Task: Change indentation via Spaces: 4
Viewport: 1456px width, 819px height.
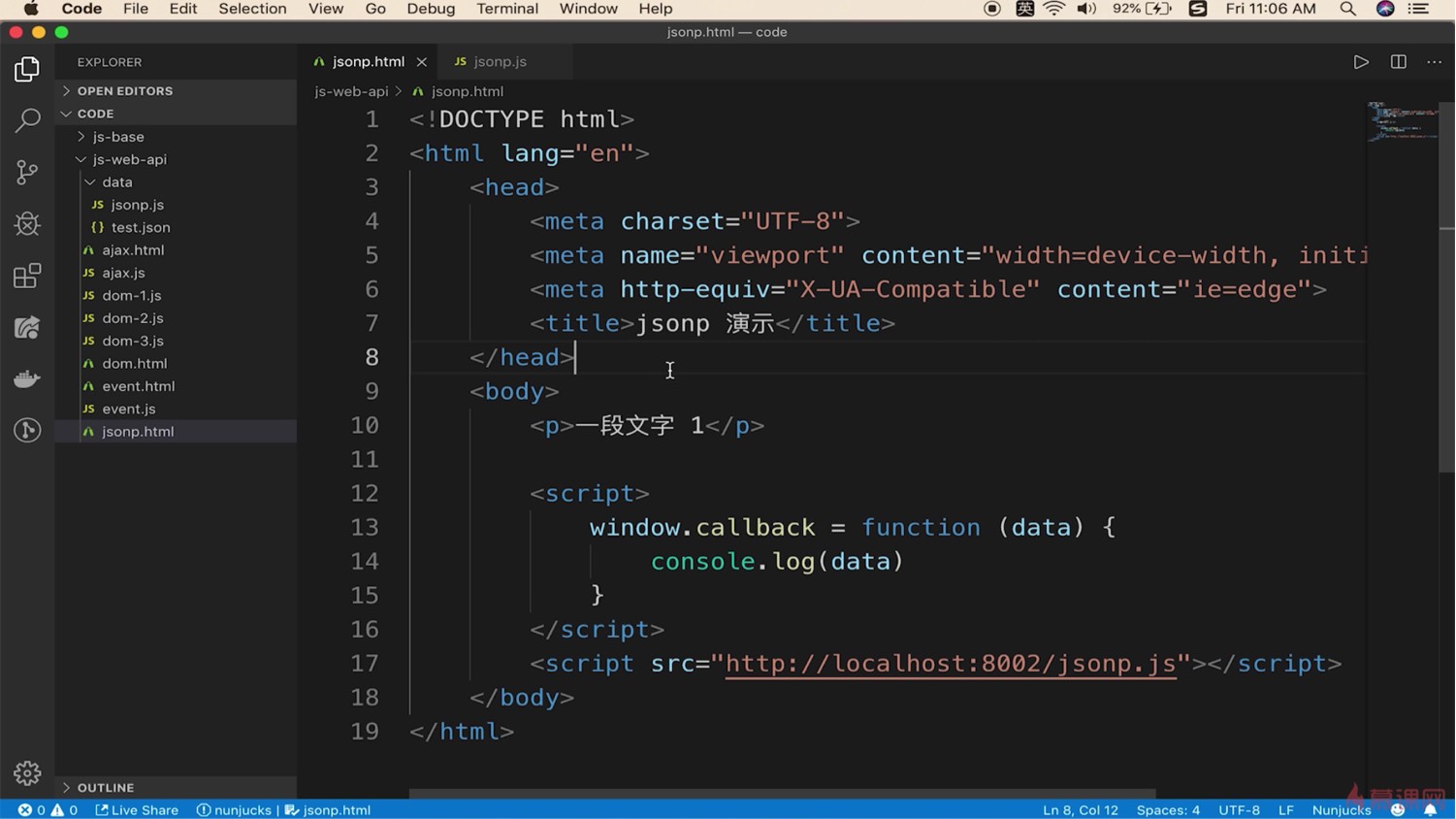Action: point(1168,810)
